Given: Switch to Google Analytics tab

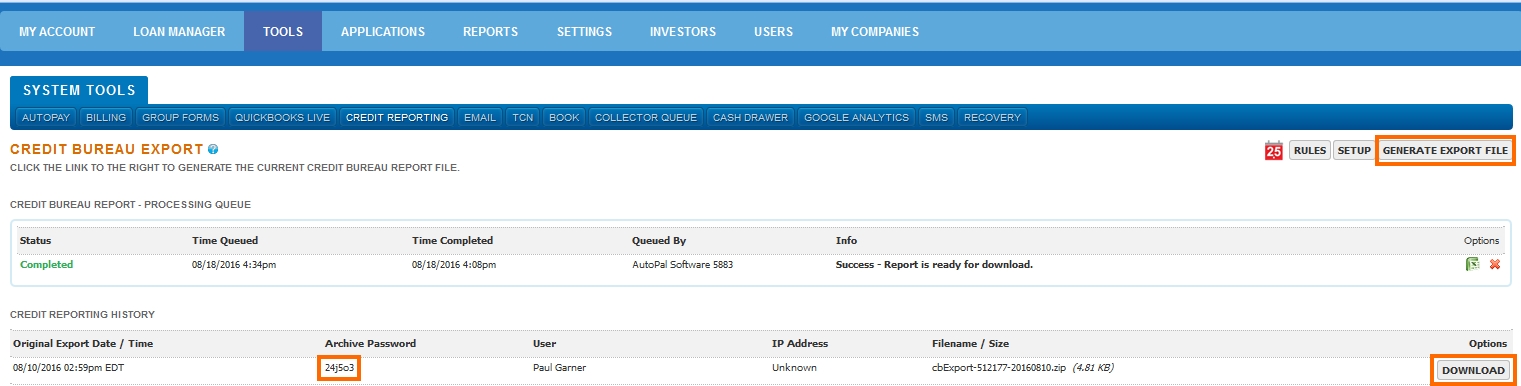Looking at the screenshot, I should [856, 117].
